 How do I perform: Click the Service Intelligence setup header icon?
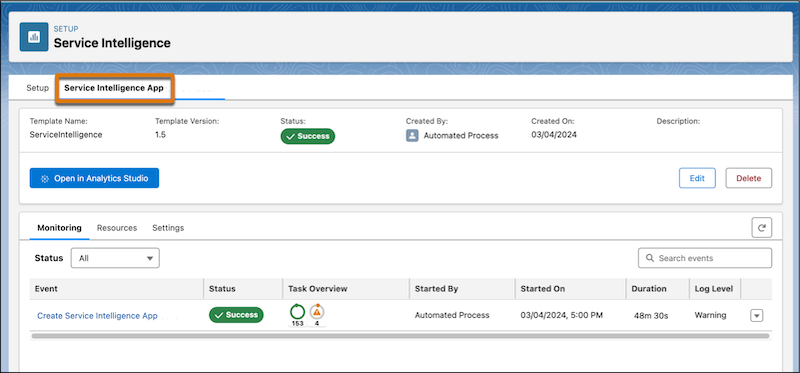pyautogui.click(x=34, y=37)
